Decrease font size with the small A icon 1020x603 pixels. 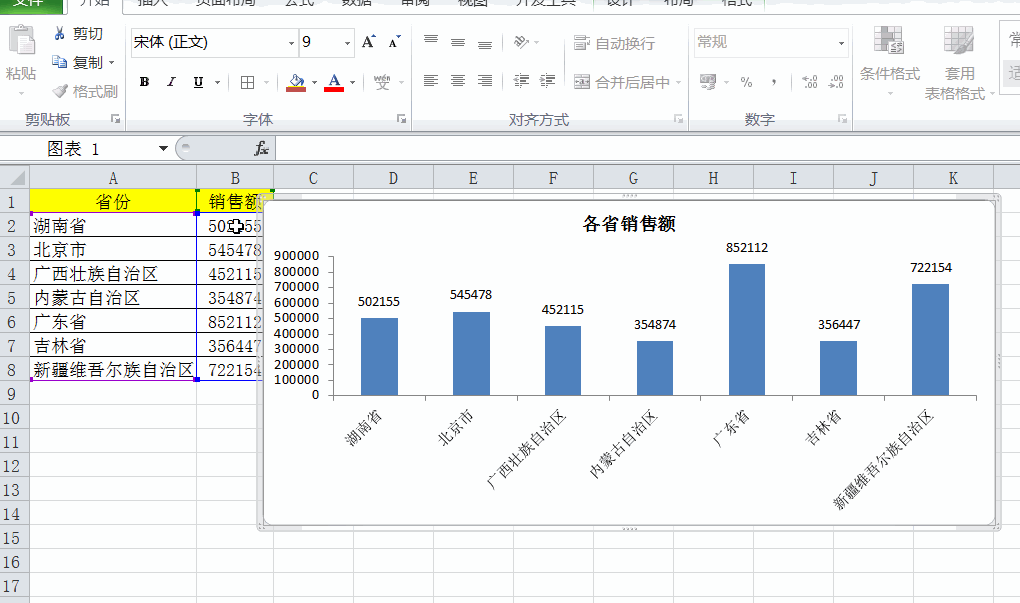pyautogui.click(x=394, y=42)
